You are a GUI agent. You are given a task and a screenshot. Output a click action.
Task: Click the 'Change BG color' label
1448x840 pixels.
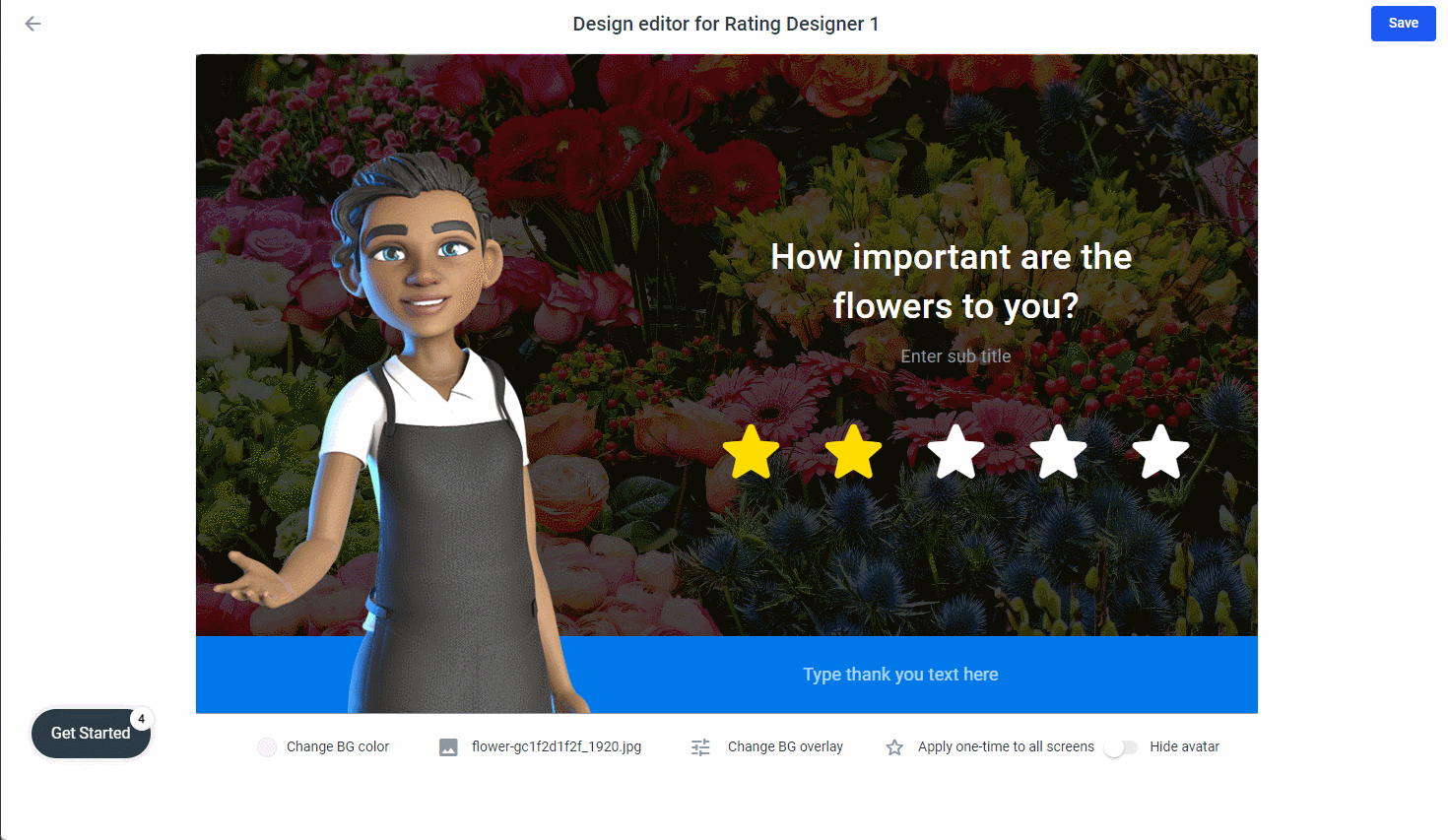(338, 747)
